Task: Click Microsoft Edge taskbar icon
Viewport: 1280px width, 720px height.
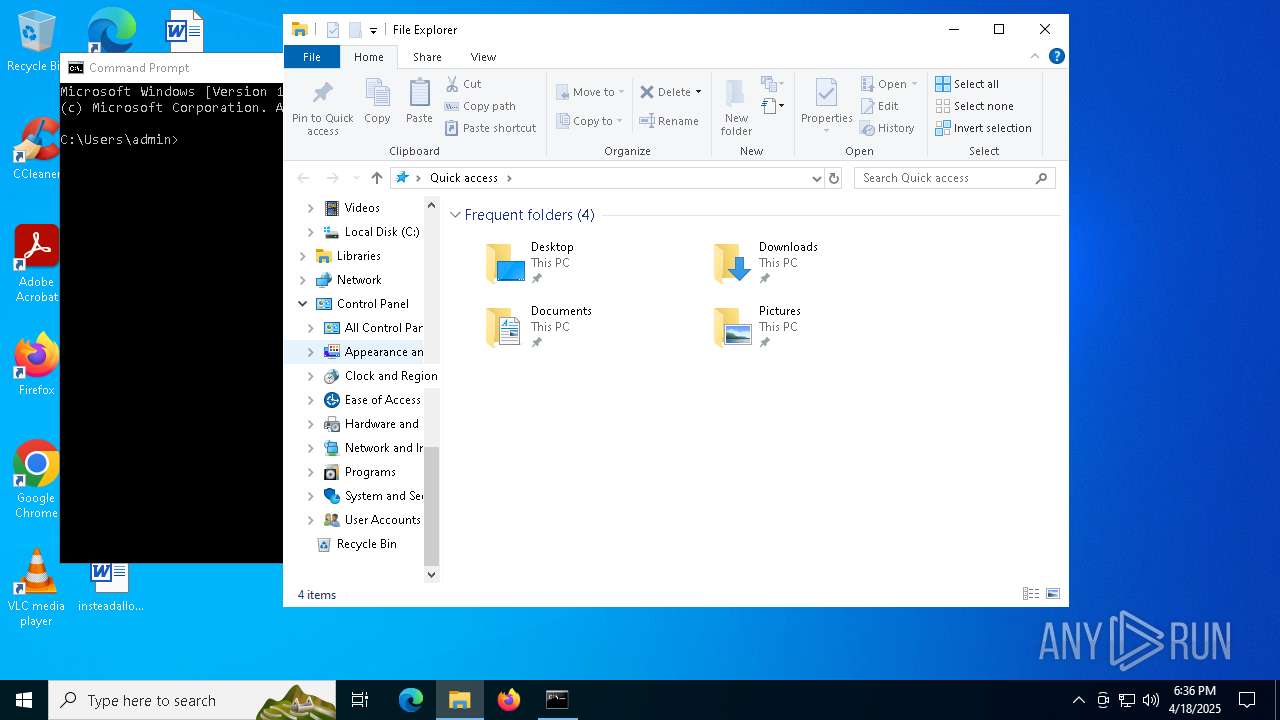Action: tap(411, 700)
